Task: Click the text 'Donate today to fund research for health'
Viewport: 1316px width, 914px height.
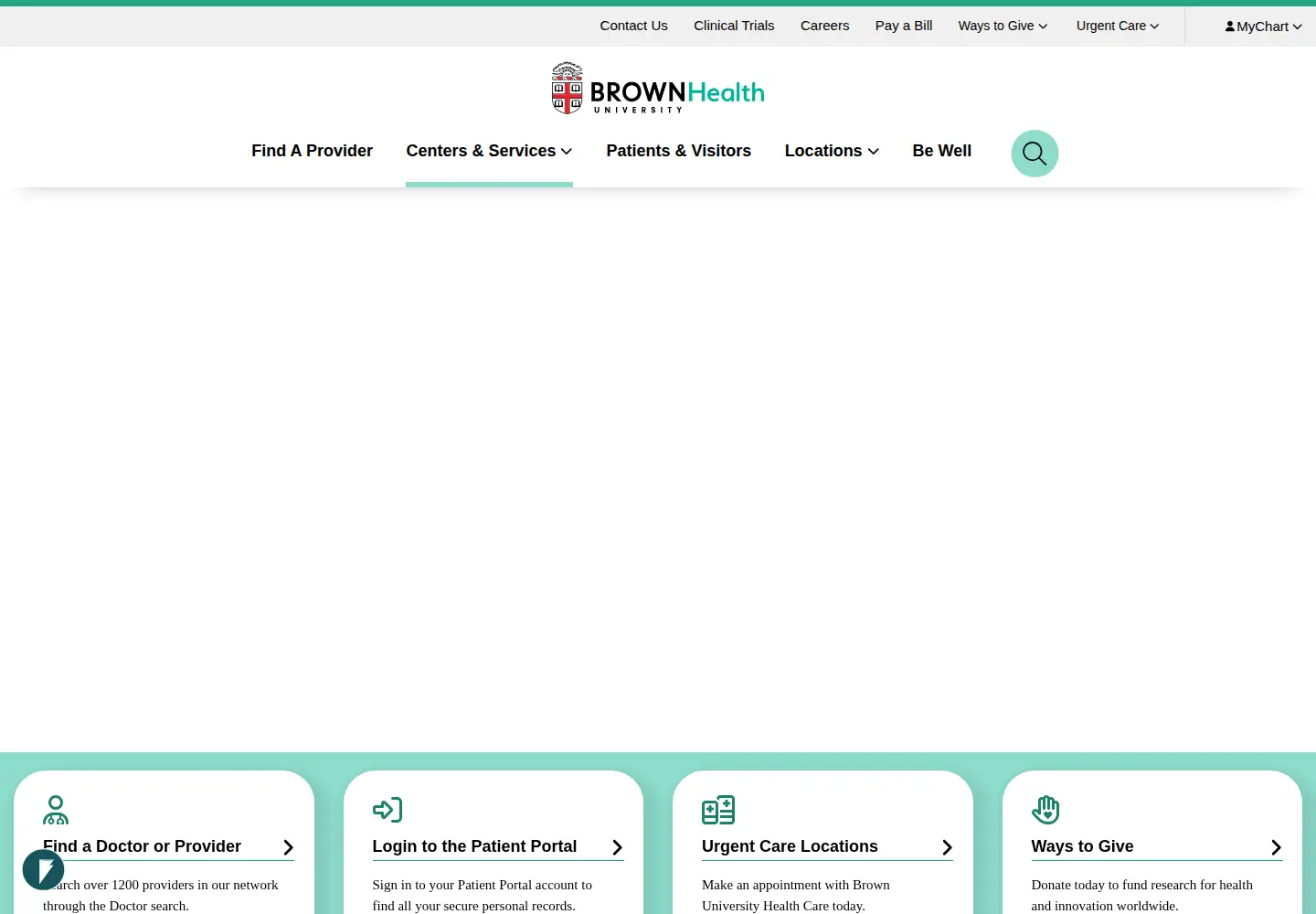Action: point(1142,885)
